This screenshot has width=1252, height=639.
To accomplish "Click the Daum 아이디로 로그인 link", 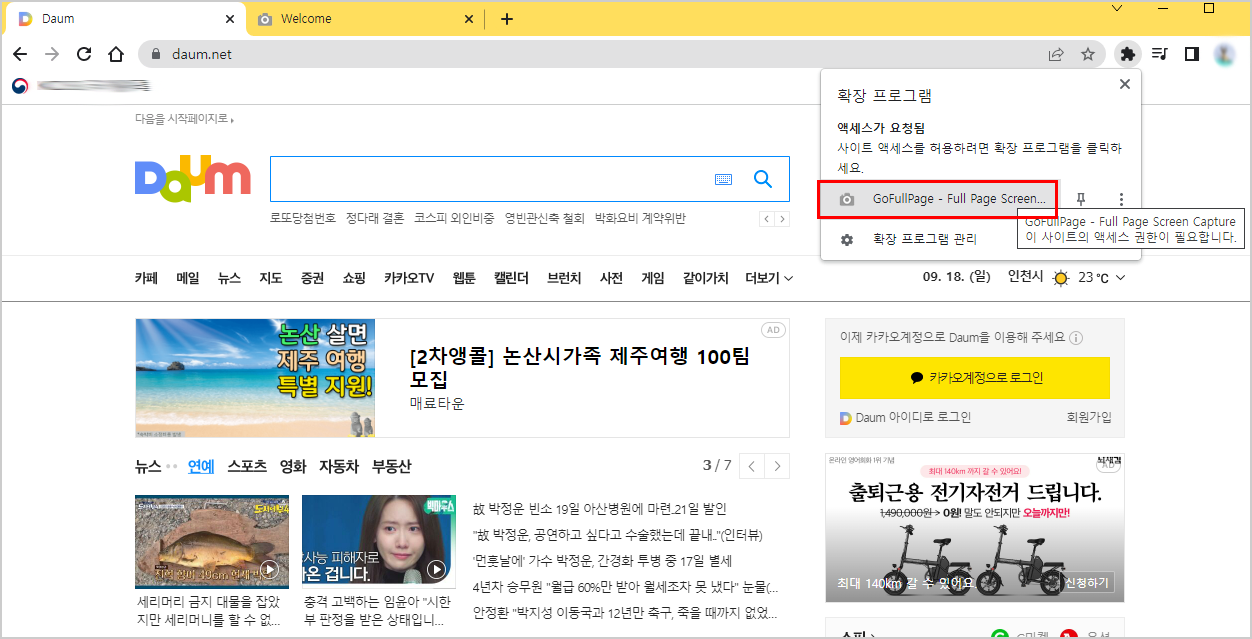I will (905, 417).
